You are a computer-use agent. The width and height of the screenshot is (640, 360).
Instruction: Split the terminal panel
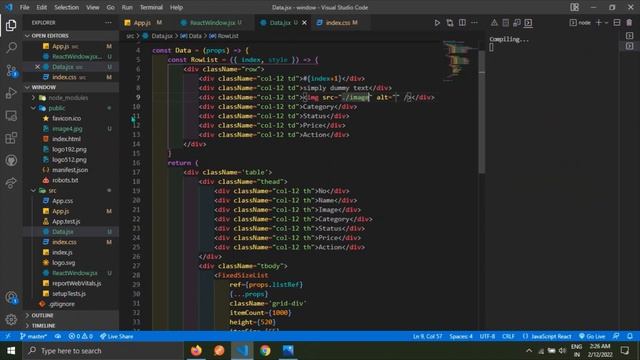[x=617, y=23]
